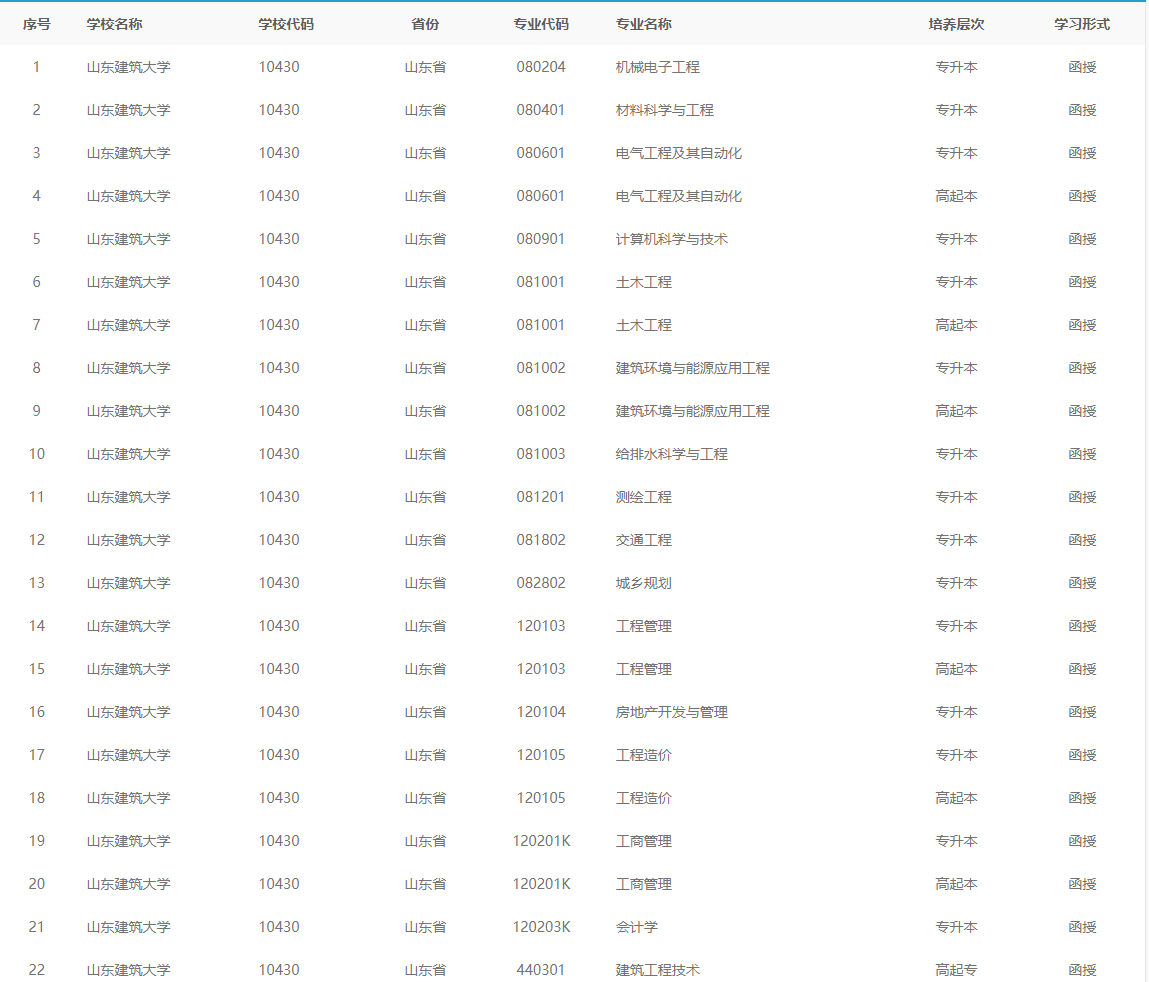Select the 计算机科学与技术 major name
The height and width of the screenshot is (982, 1149).
[671, 240]
